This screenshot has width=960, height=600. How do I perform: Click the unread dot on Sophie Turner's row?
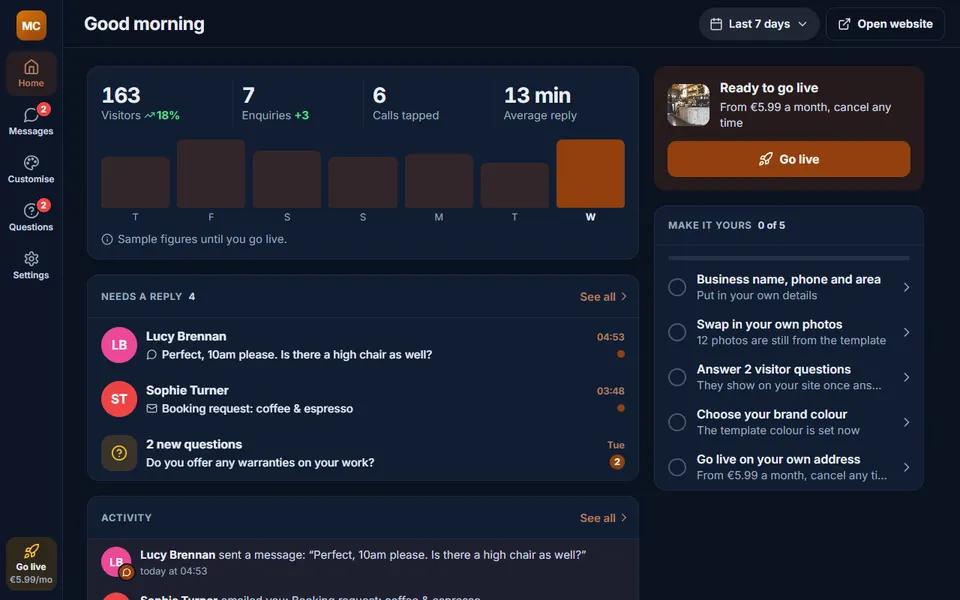tap(621, 408)
